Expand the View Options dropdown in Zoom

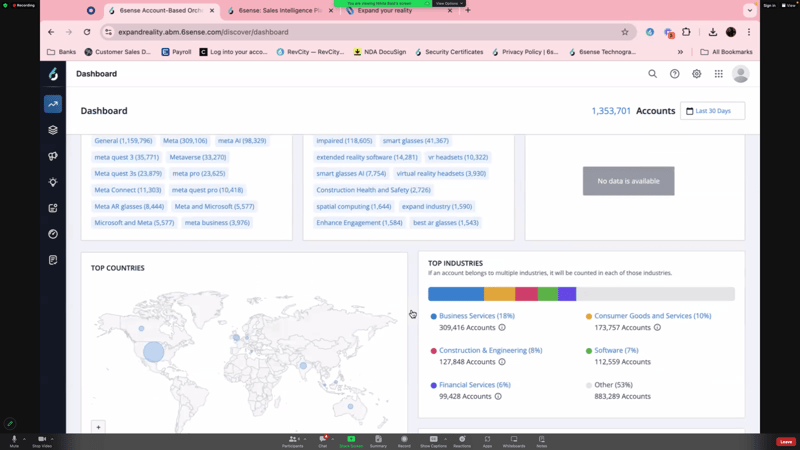click(449, 3)
